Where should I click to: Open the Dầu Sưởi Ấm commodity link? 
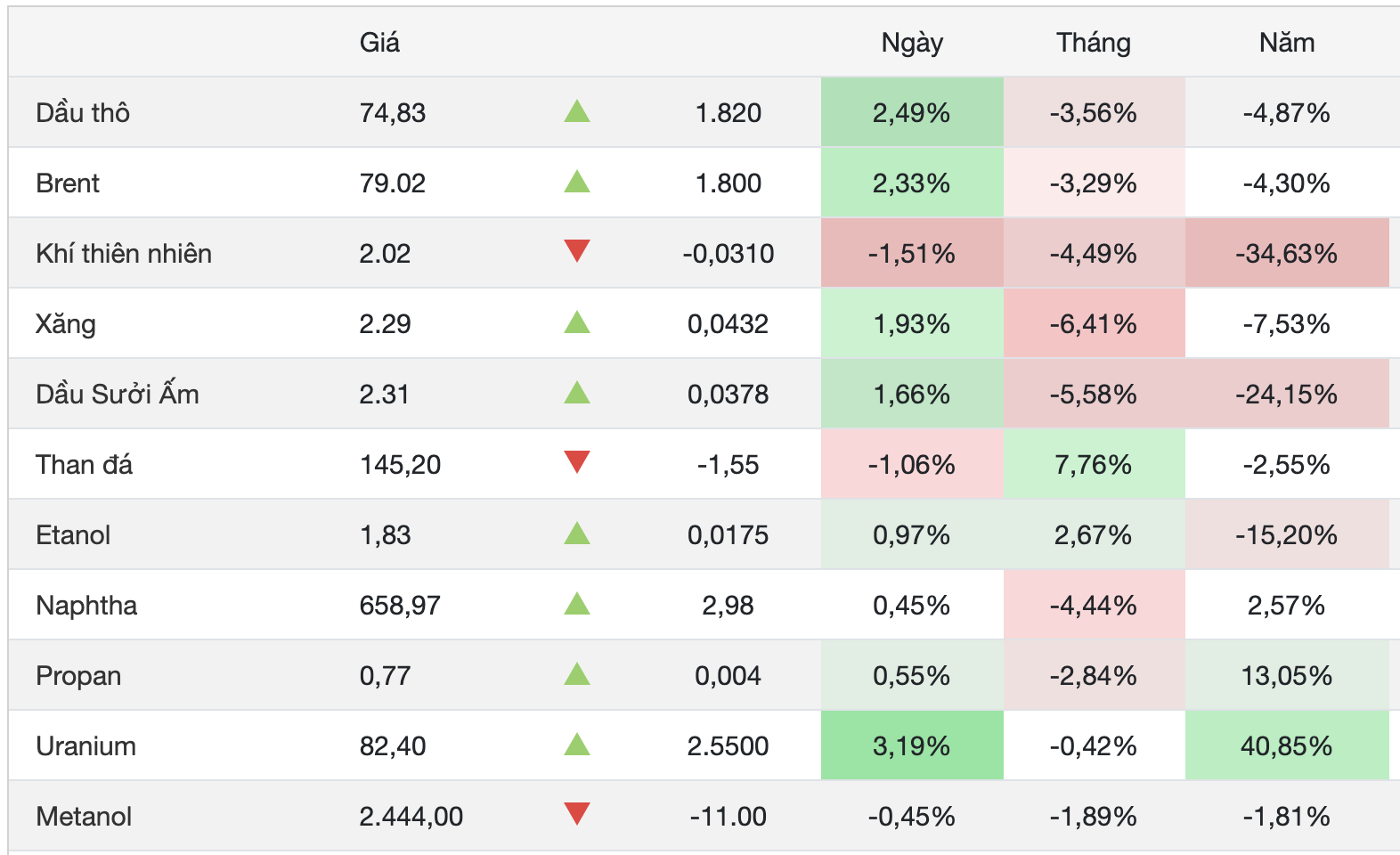[x=118, y=394]
